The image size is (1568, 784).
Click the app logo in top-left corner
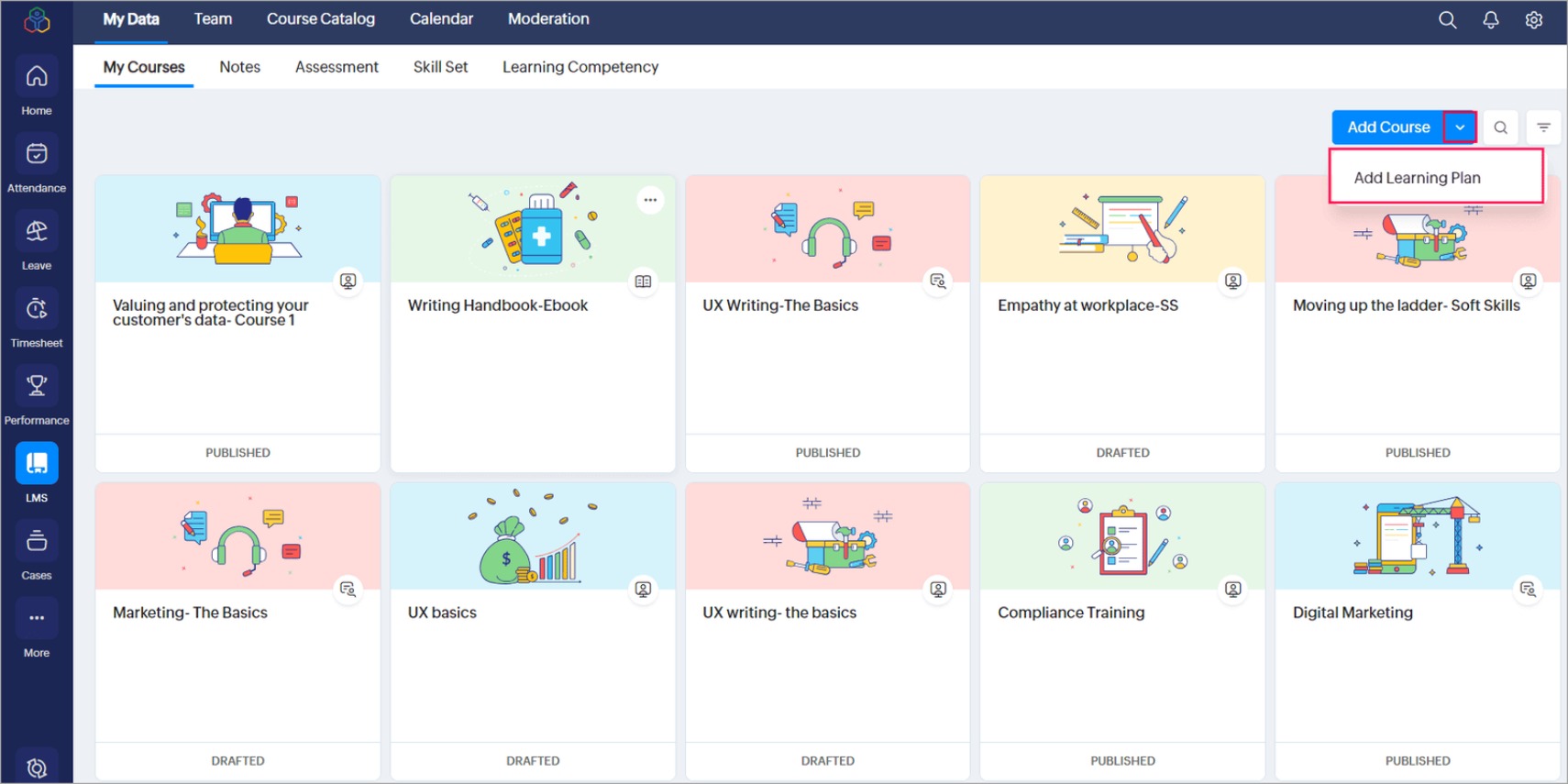37,20
